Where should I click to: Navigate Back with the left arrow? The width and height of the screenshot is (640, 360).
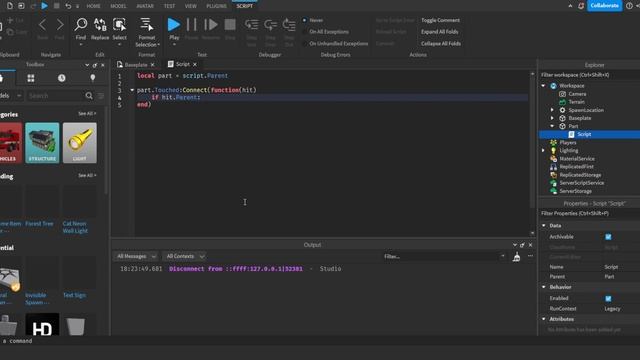coord(42,25)
